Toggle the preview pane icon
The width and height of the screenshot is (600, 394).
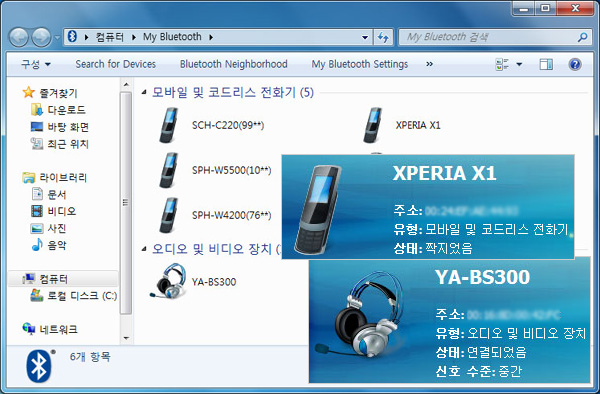tap(546, 64)
